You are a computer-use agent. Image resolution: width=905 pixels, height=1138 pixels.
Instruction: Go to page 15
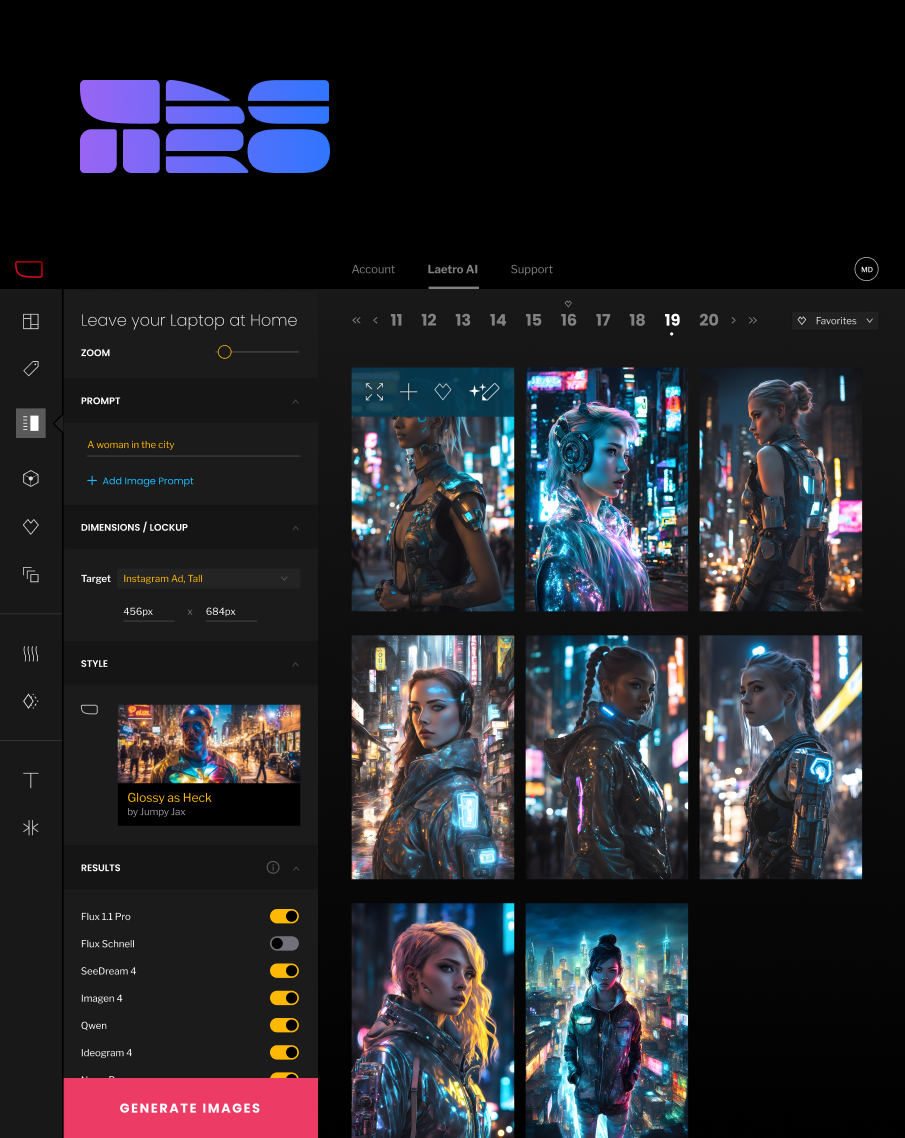point(533,320)
